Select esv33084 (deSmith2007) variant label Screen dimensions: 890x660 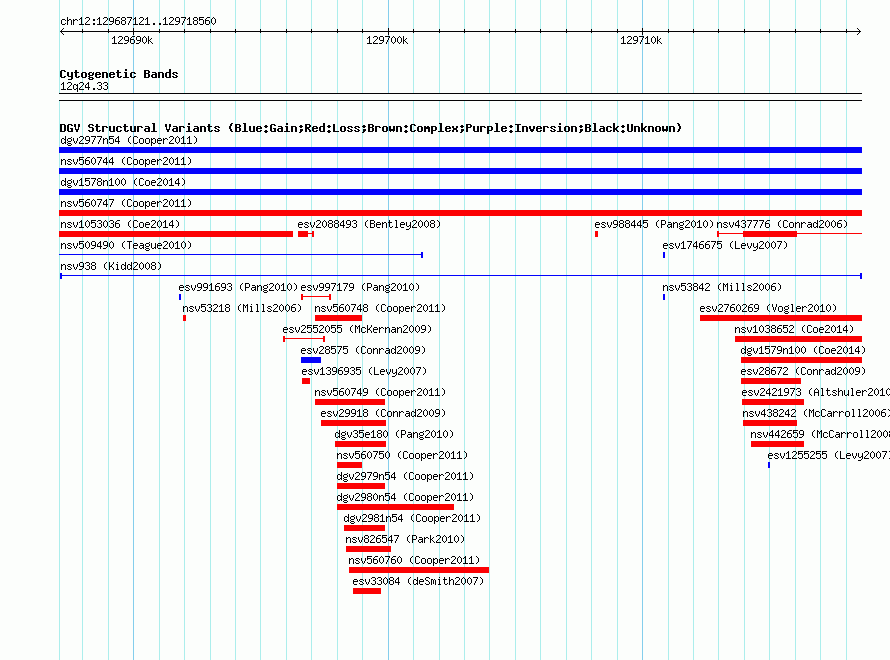pos(418,581)
